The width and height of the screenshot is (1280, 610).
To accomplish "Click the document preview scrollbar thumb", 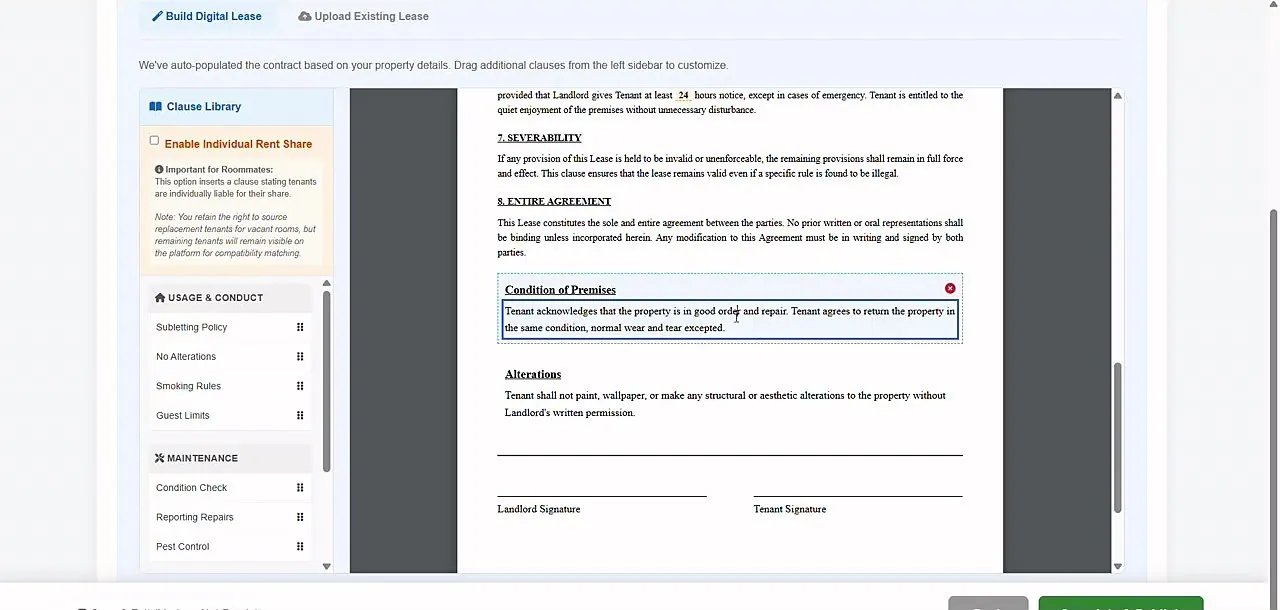I will pyautogui.click(x=1118, y=438).
